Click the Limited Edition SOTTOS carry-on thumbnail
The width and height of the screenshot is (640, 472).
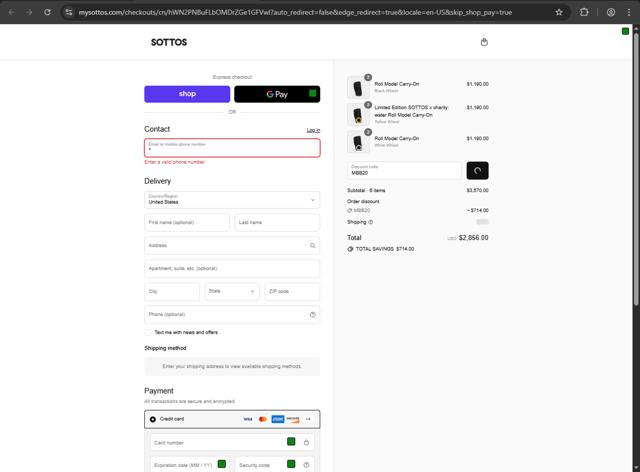click(x=358, y=114)
